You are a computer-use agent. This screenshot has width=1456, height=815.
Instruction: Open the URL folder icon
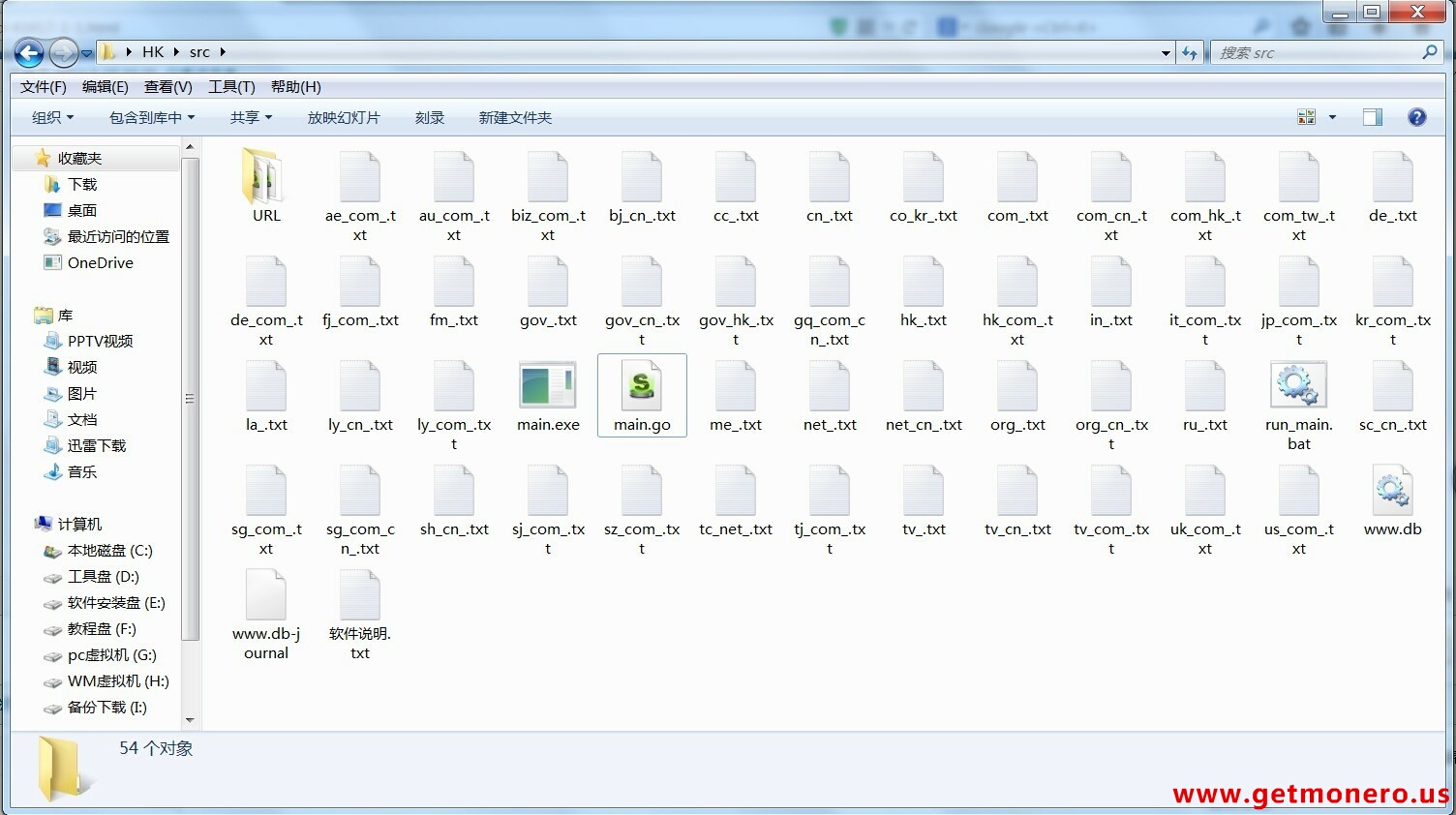coord(265,178)
